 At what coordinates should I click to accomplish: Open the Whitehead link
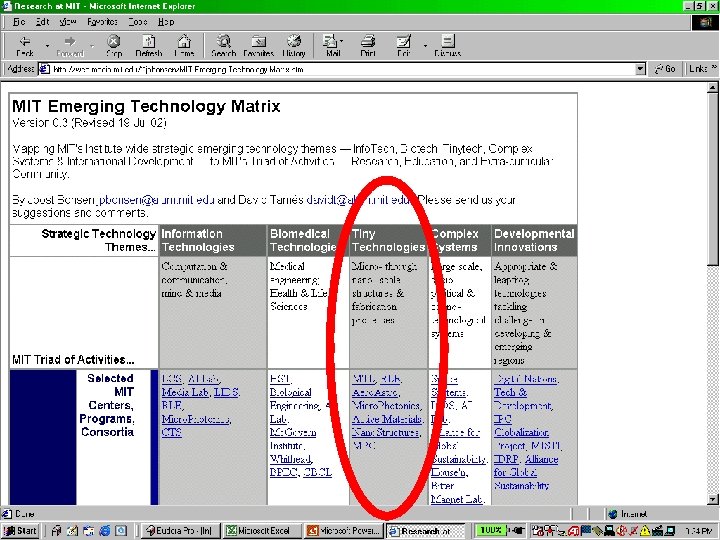click(x=291, y=459)
